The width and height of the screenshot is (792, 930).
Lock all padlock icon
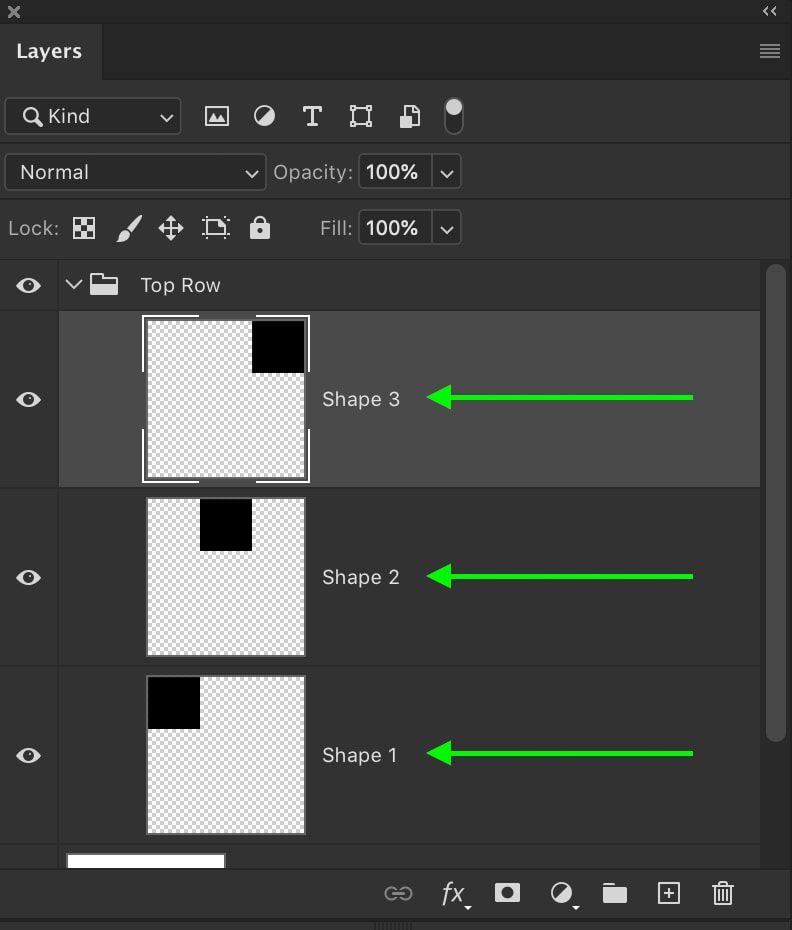[x=260, y=228]
